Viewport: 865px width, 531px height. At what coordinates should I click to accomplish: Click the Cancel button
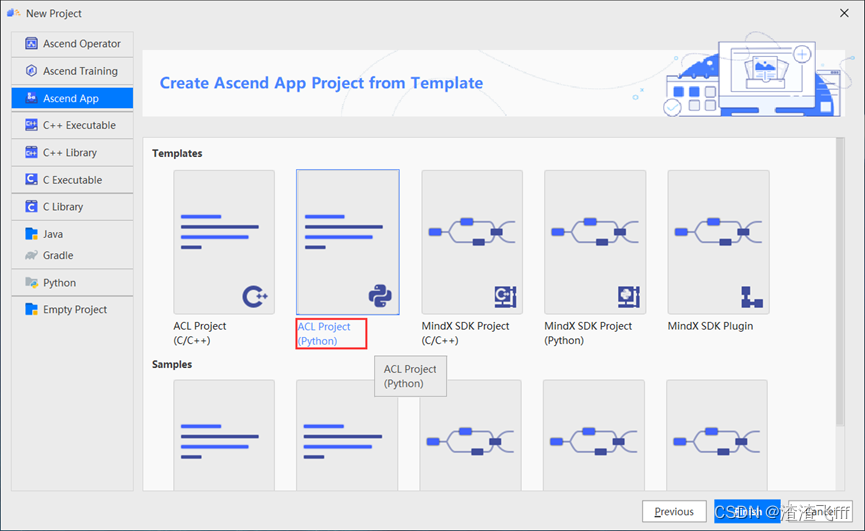coord(820,512)
